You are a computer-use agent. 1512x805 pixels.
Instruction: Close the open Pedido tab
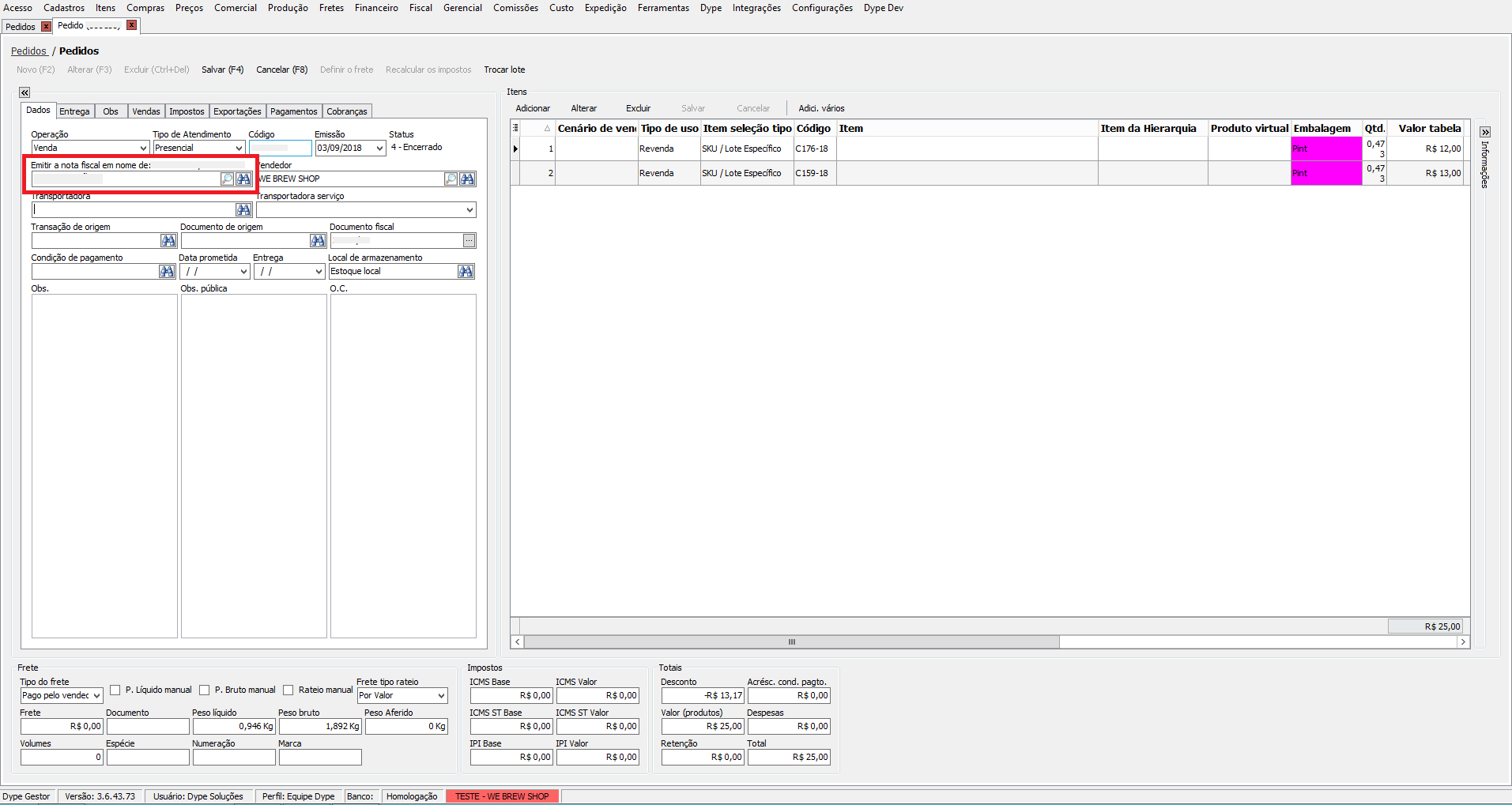[x=132, y=25]
